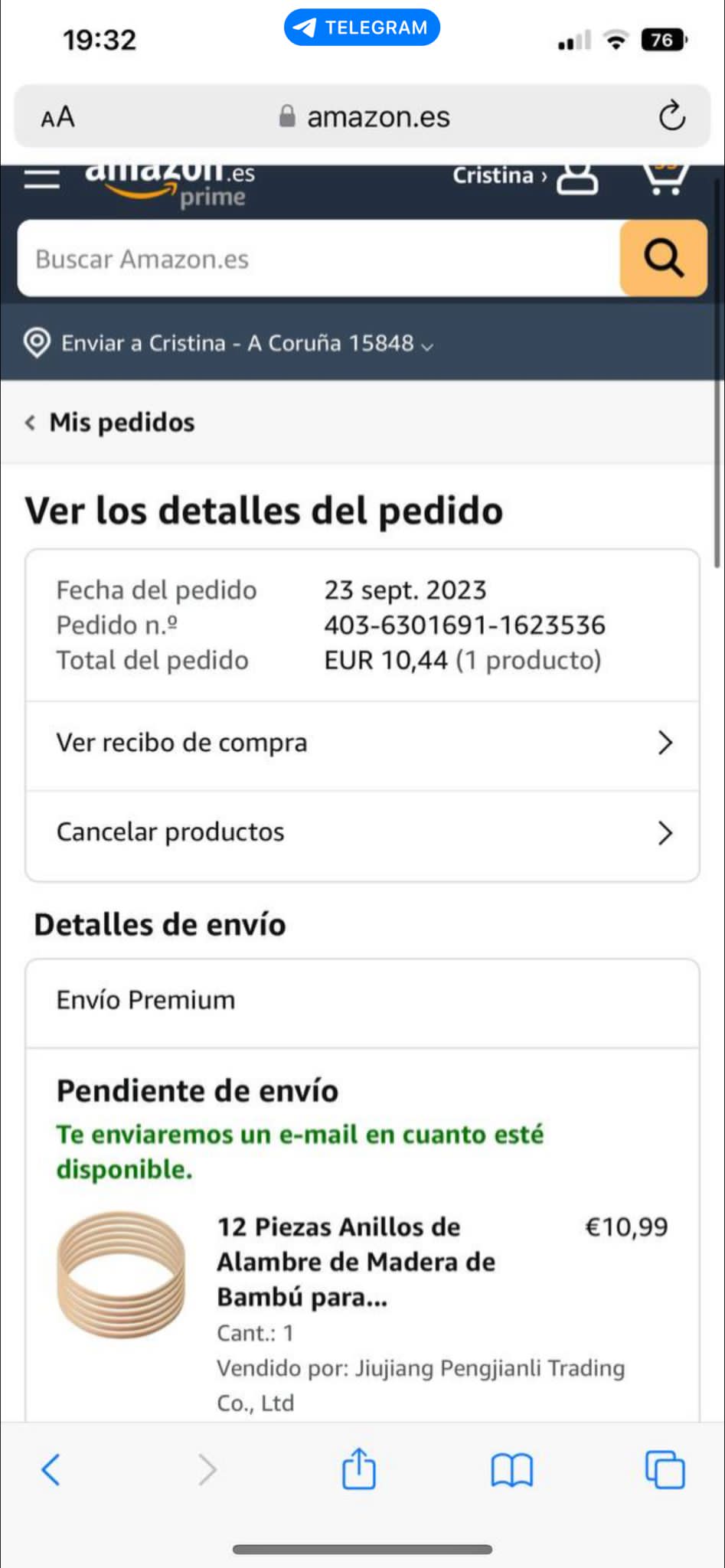Viewport: 725px width, 1568px height.
Task: Open the AA reader text options
Action: point(58,117)
